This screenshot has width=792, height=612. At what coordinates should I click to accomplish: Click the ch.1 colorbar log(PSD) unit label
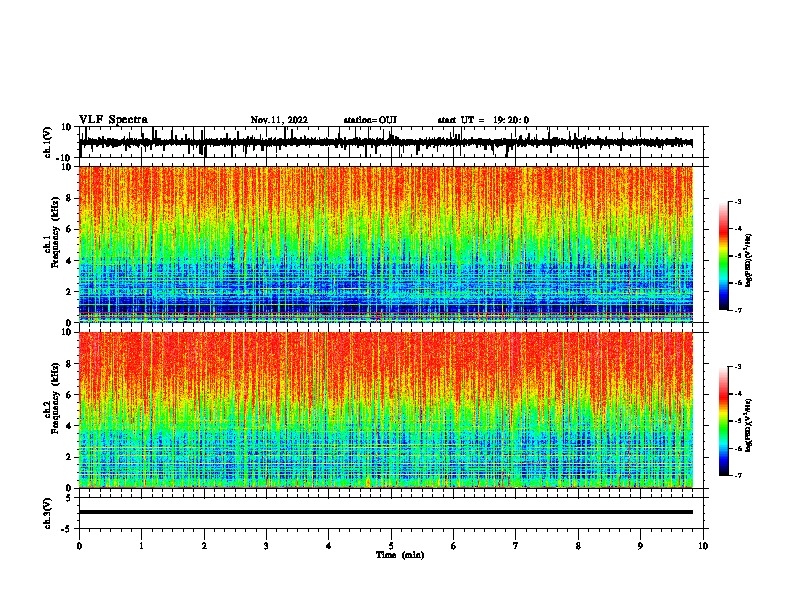748,260
